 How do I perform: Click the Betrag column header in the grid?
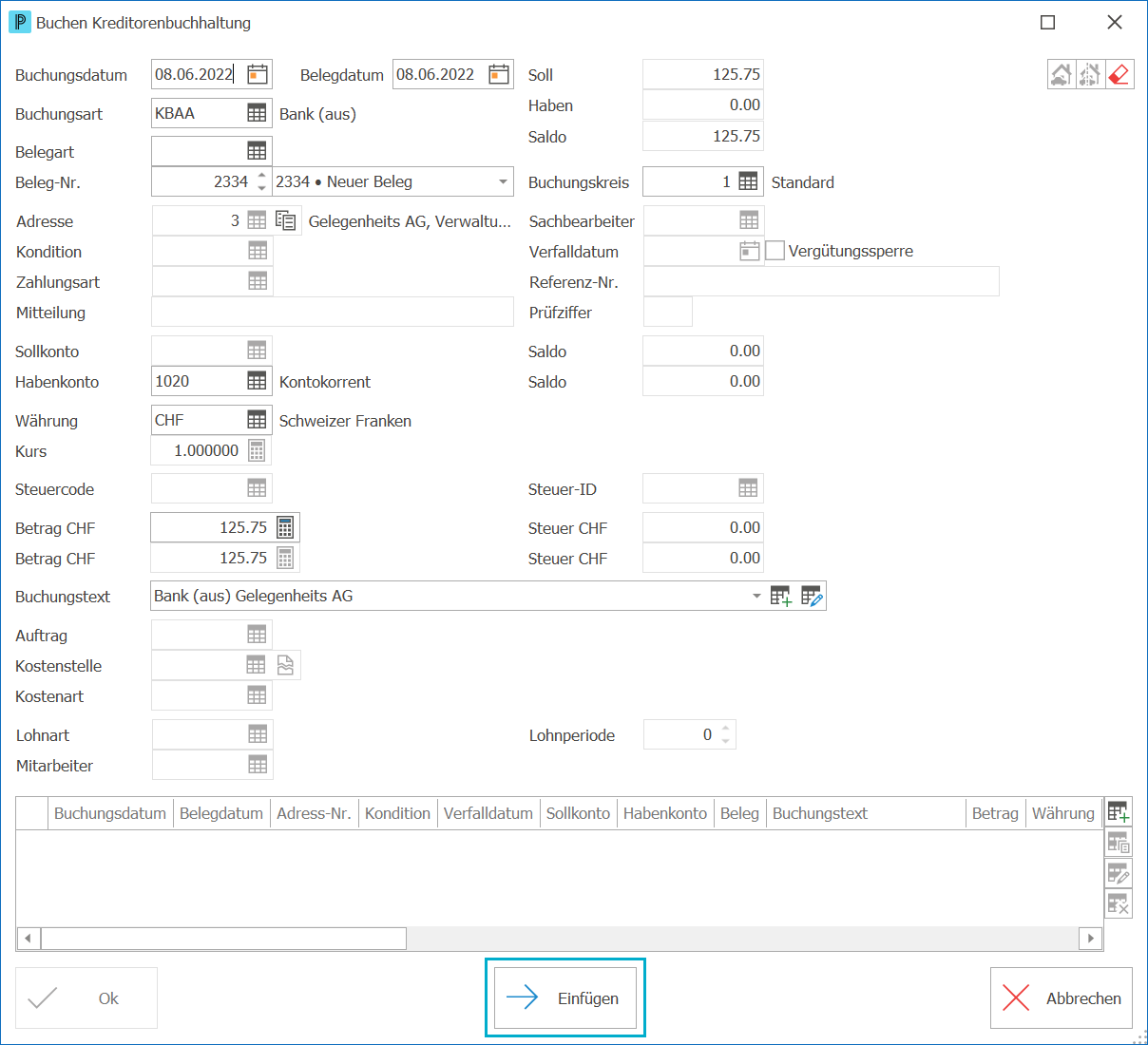click(995, 813)
